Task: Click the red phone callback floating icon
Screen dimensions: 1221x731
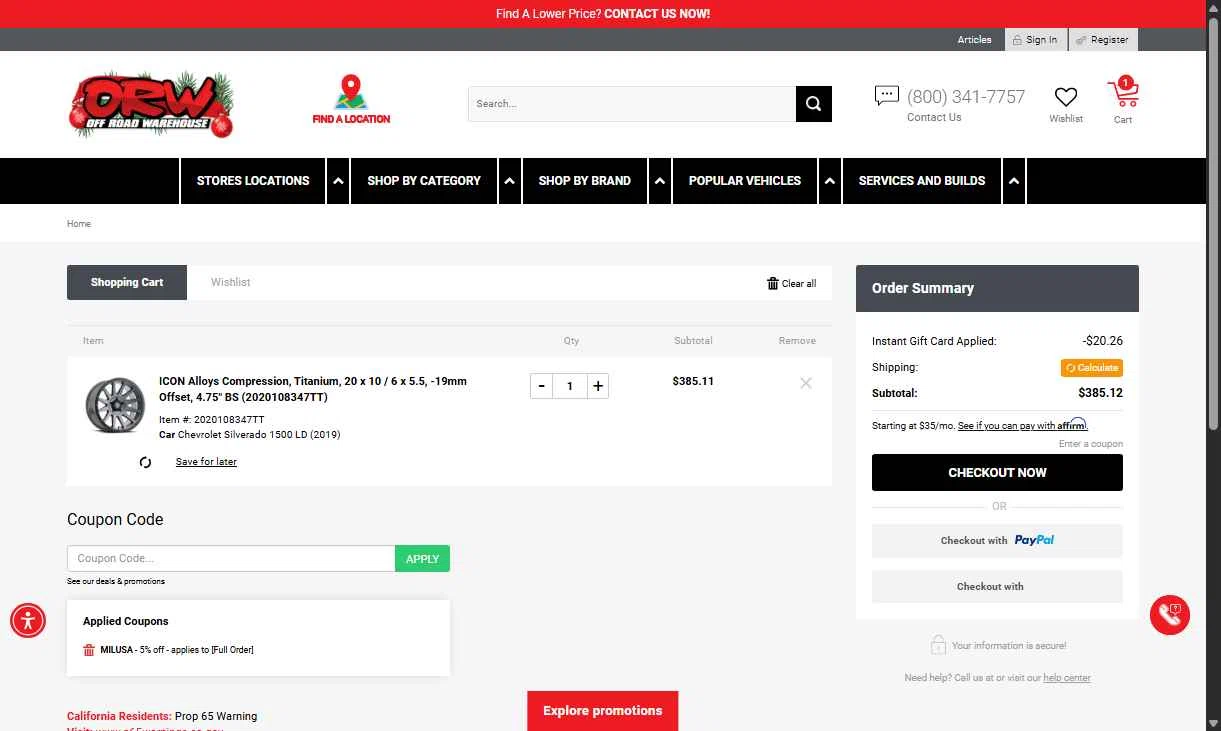Action: 1170,615
